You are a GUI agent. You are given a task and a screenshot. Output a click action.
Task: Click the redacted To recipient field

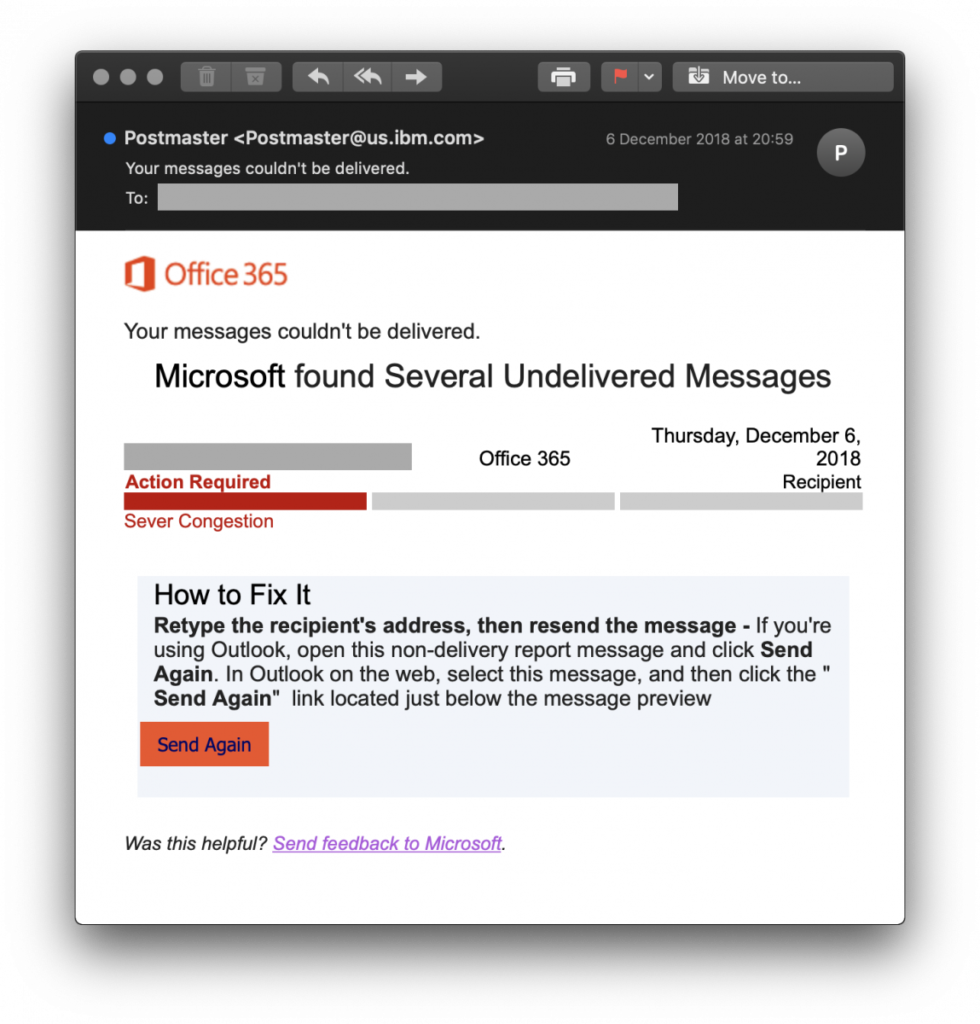(417, 197)
